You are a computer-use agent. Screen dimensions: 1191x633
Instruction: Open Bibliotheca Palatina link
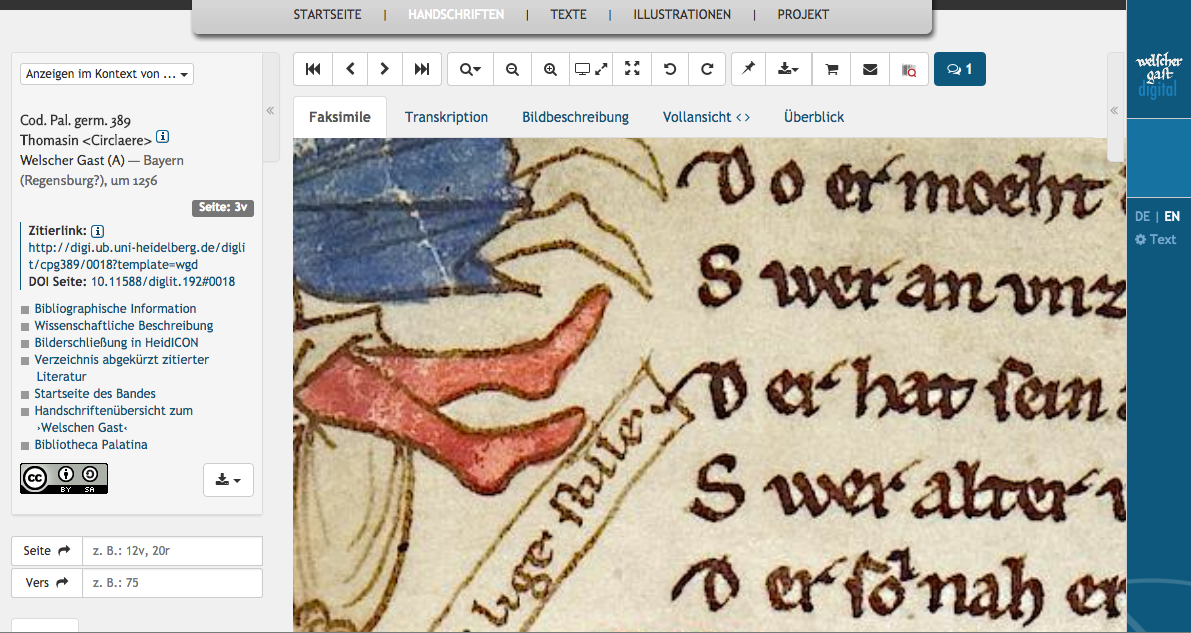90,445
